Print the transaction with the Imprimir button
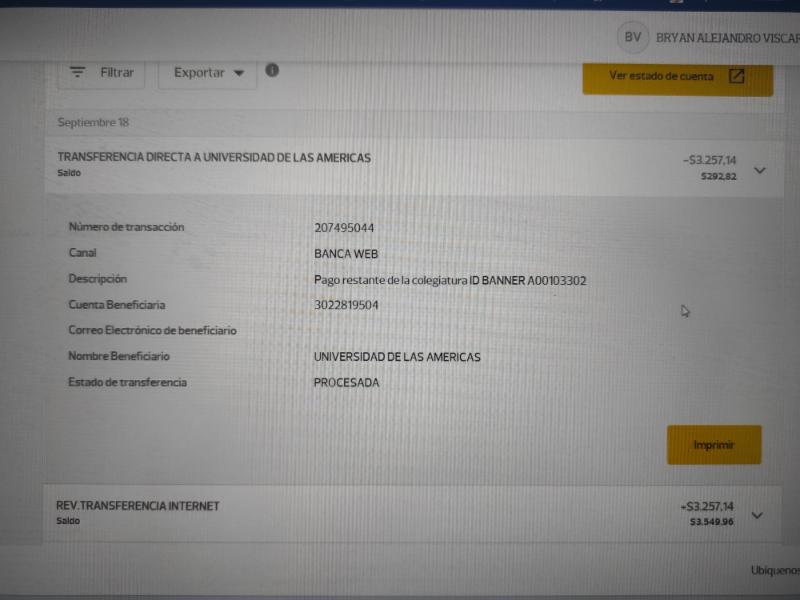Image resolution: width=800 pixels, height=600 pixels. (714, 445)
